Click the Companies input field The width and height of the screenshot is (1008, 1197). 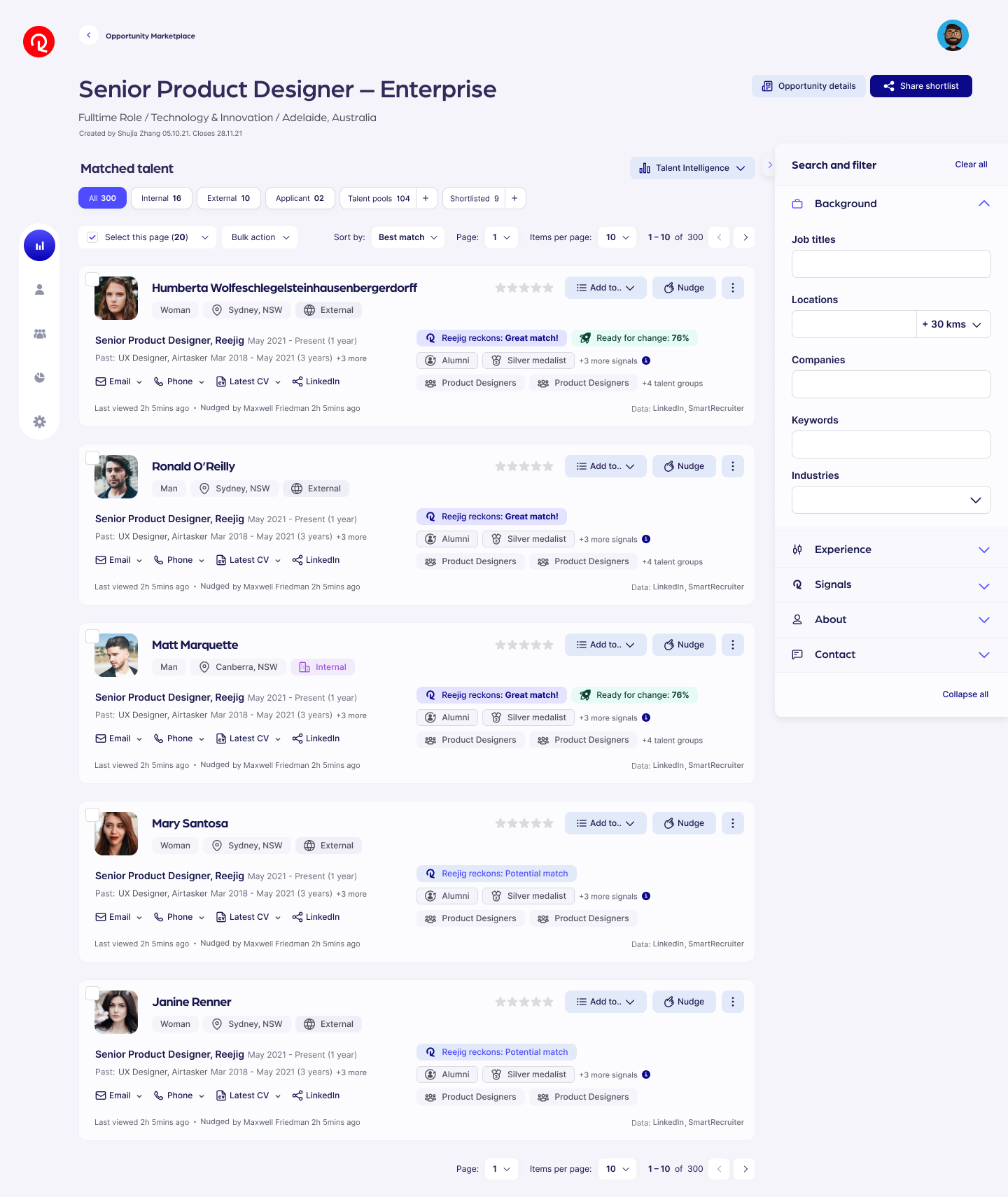coord(891,384)
